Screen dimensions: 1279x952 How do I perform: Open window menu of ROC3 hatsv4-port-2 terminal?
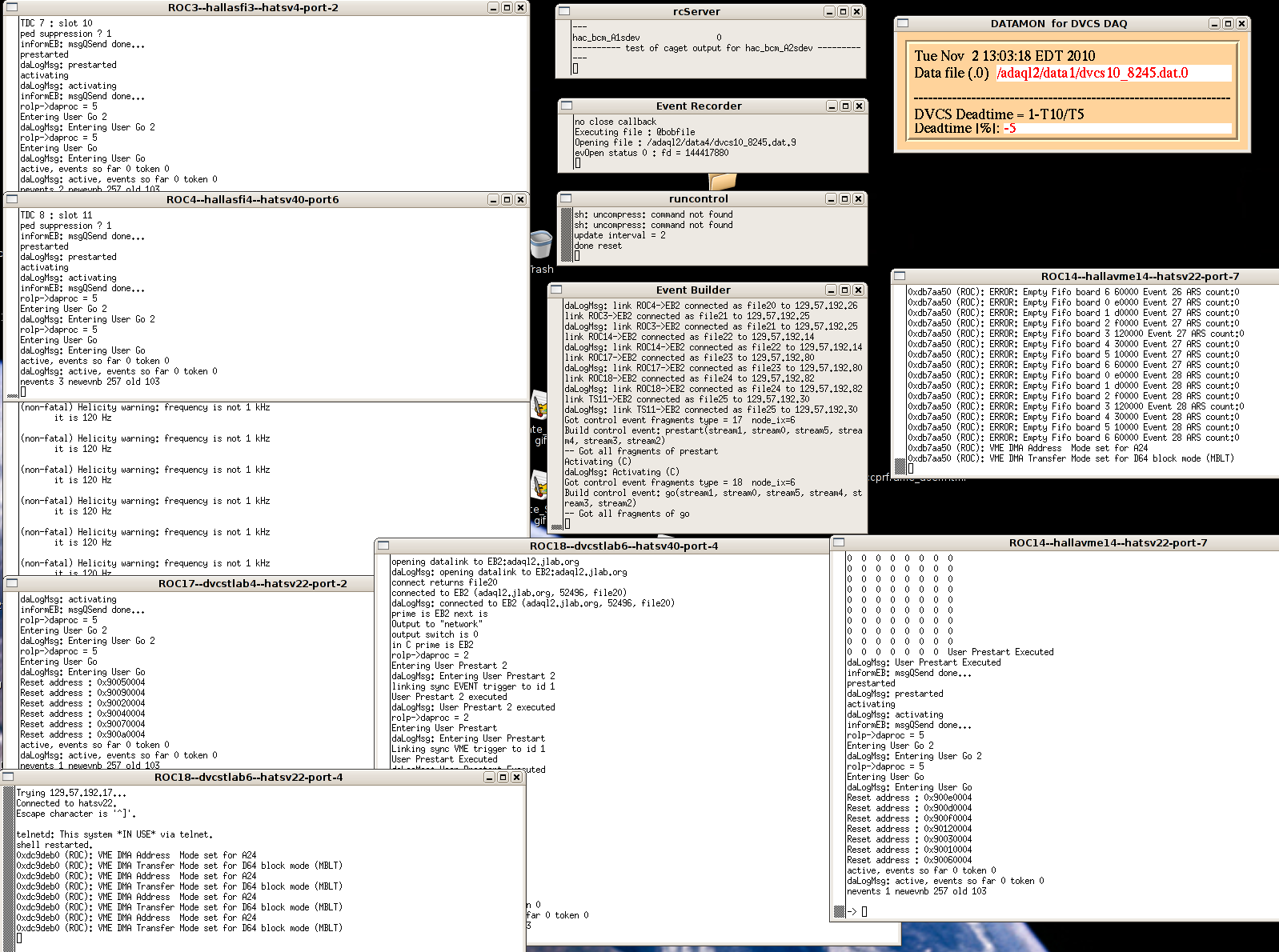(11, 7)
